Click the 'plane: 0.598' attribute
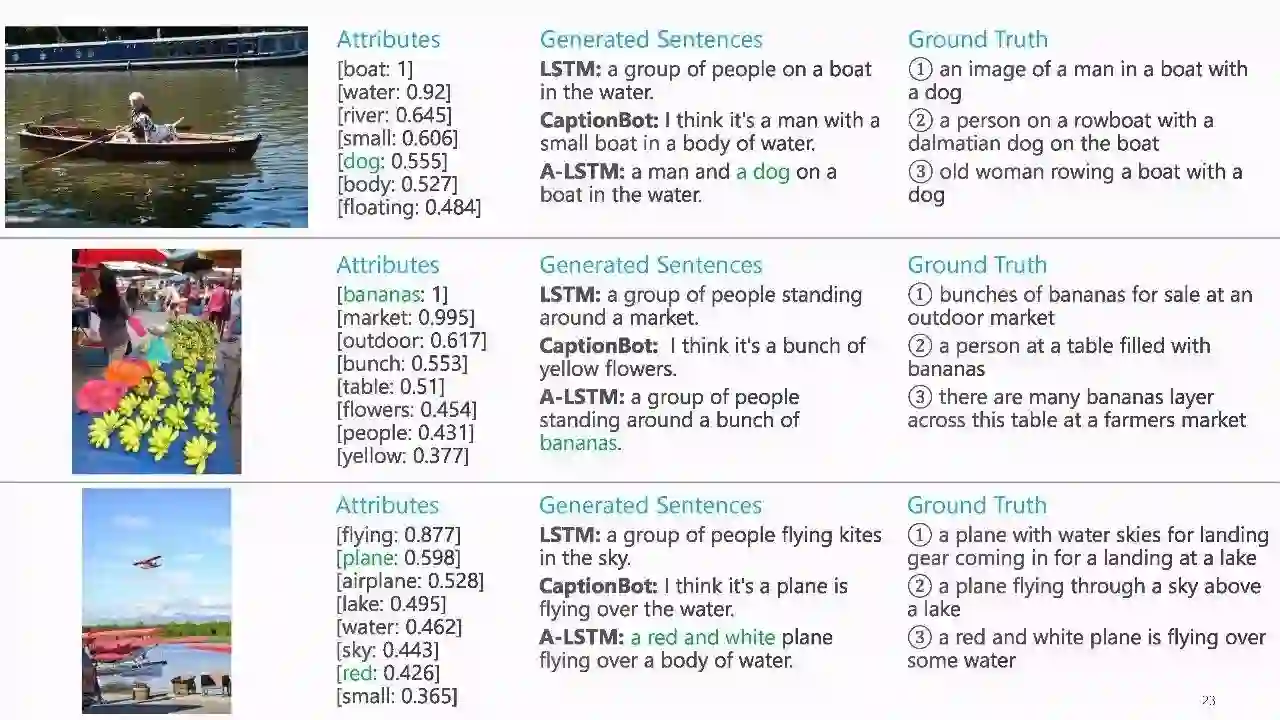The image size is (1280, 720). [x=398, y=558]
